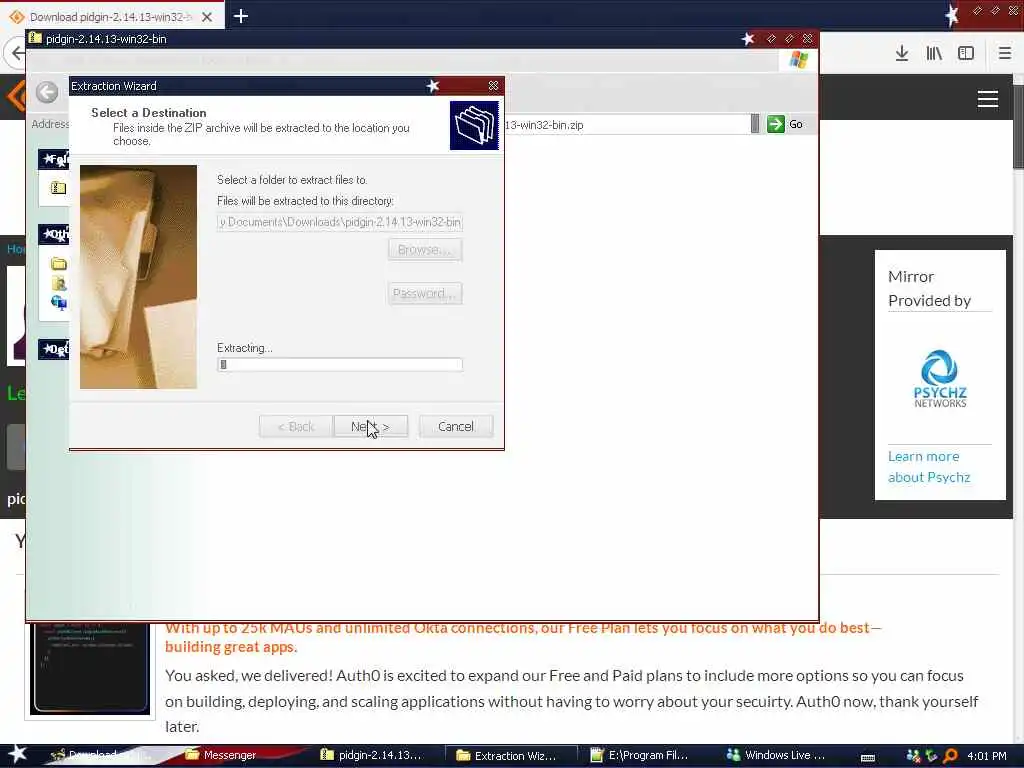Screen dimensions: 1024x768
Task: Collapse the Folder Tasks panel header
Action: pyautogui.click(x=54, y=159)
